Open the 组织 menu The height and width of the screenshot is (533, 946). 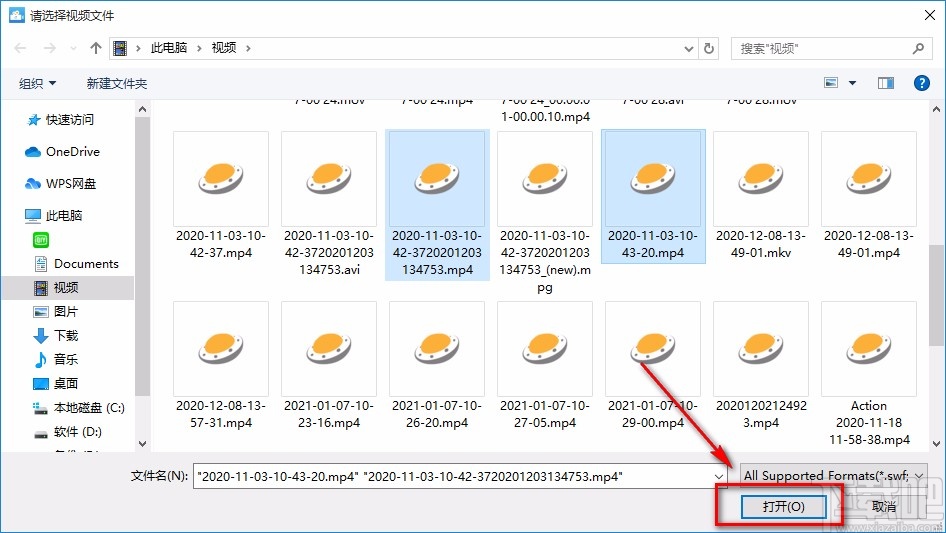[x=37, y=83]
